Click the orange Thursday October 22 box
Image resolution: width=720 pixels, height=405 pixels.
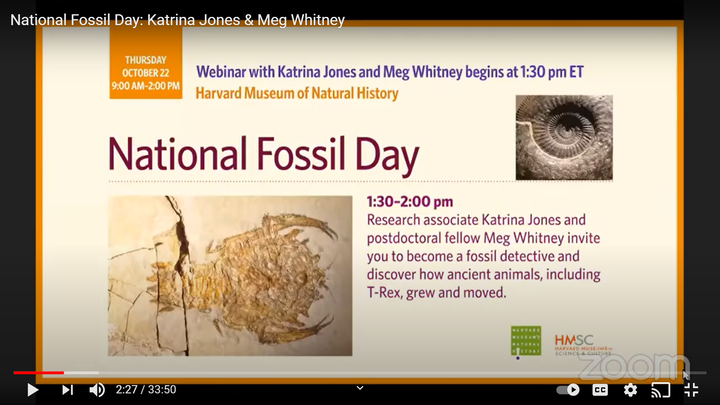pyautogui.click(x=146, y=63)
